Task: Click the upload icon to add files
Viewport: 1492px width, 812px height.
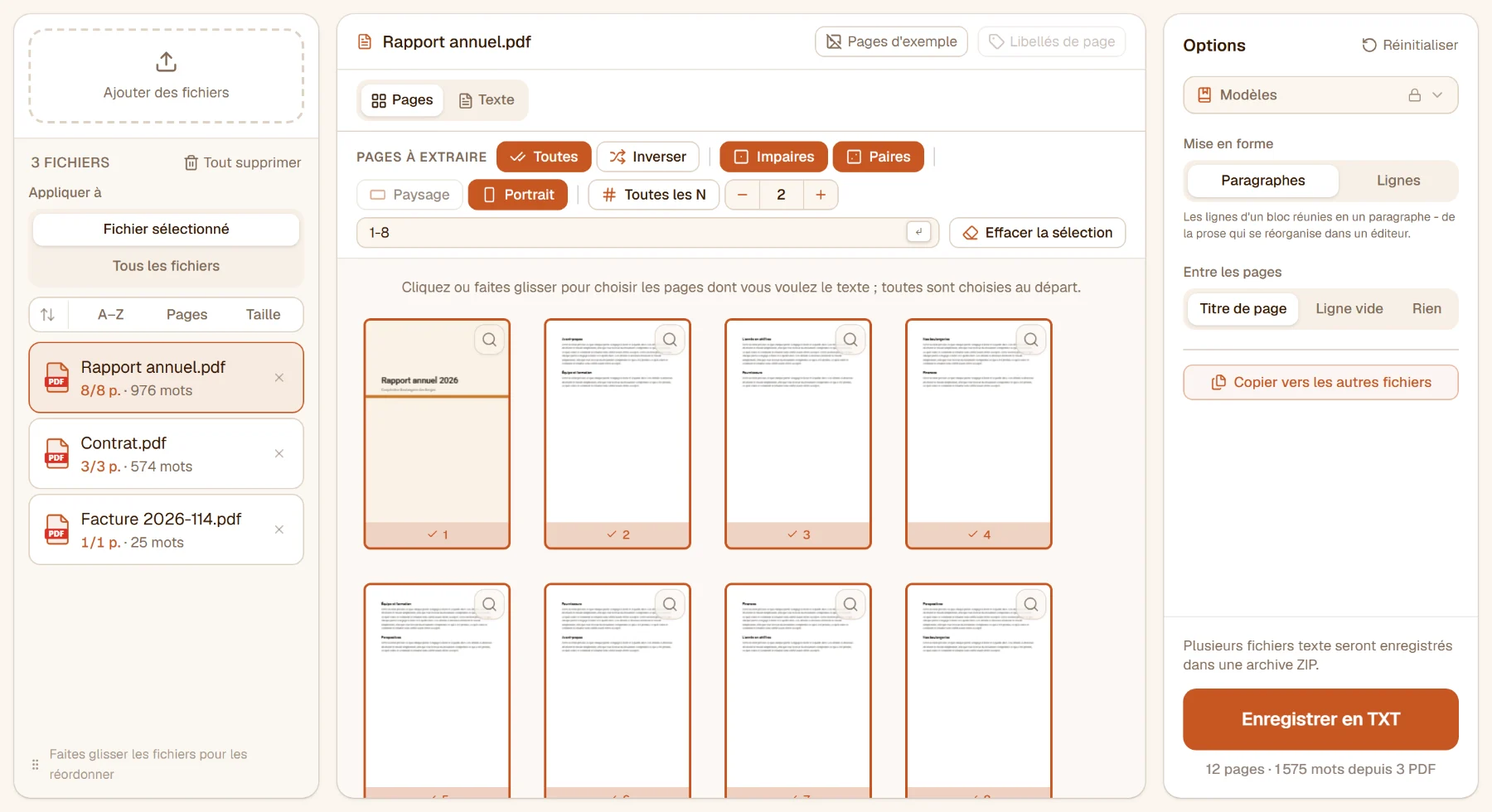Action: (166, 62)
